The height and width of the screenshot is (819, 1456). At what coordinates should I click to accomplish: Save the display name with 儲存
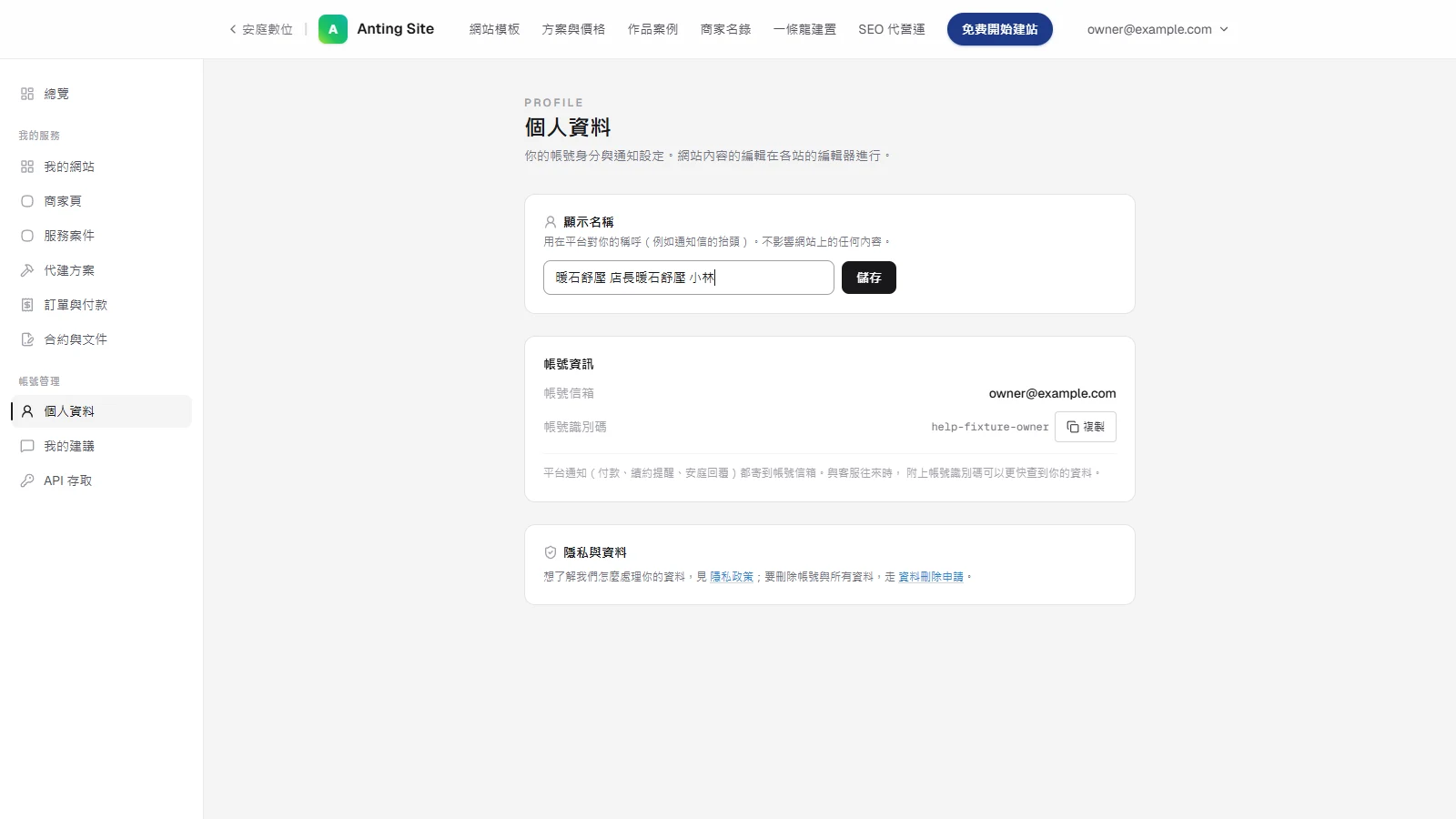[869, 278]
